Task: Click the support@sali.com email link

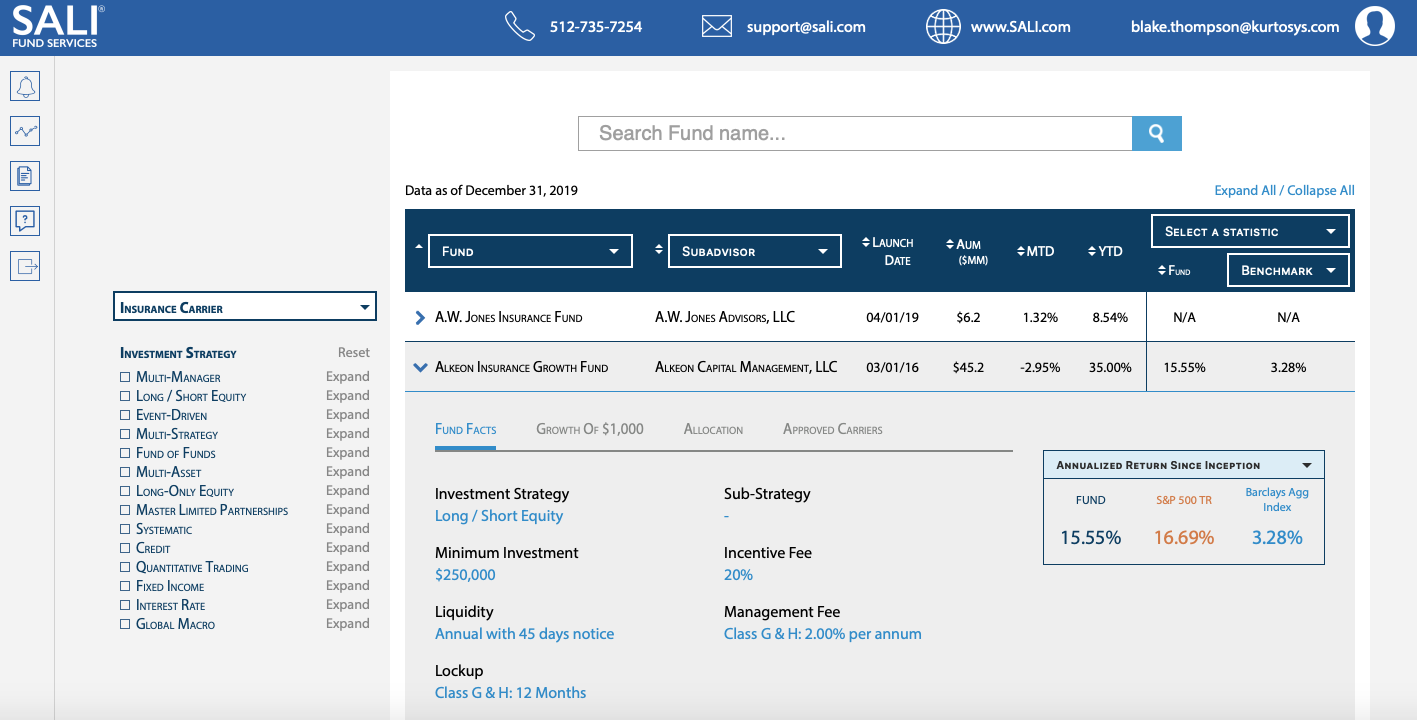Action: pyautogui.click(x=806, y=27)
